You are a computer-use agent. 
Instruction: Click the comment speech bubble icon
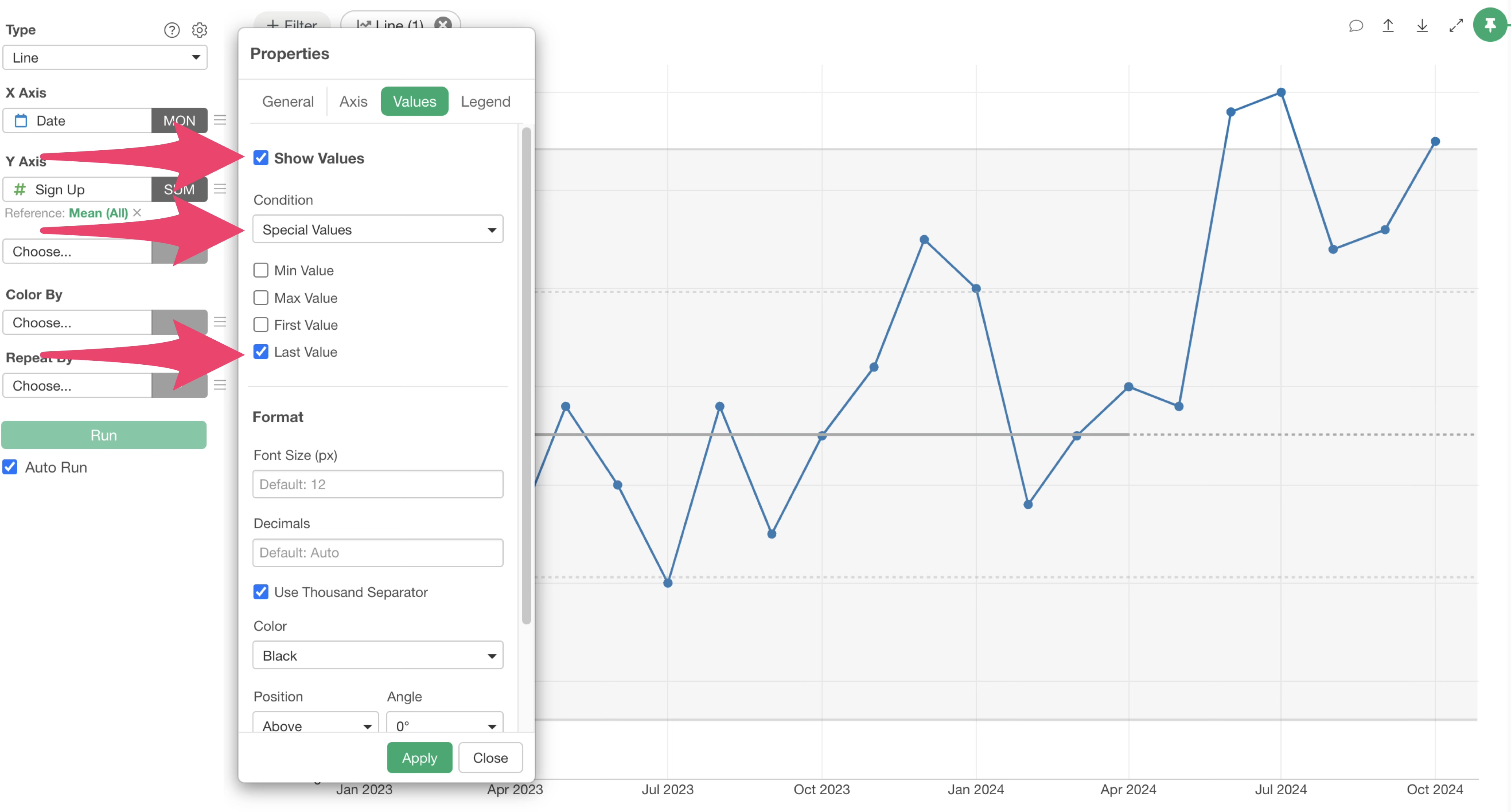[1356, 26]
